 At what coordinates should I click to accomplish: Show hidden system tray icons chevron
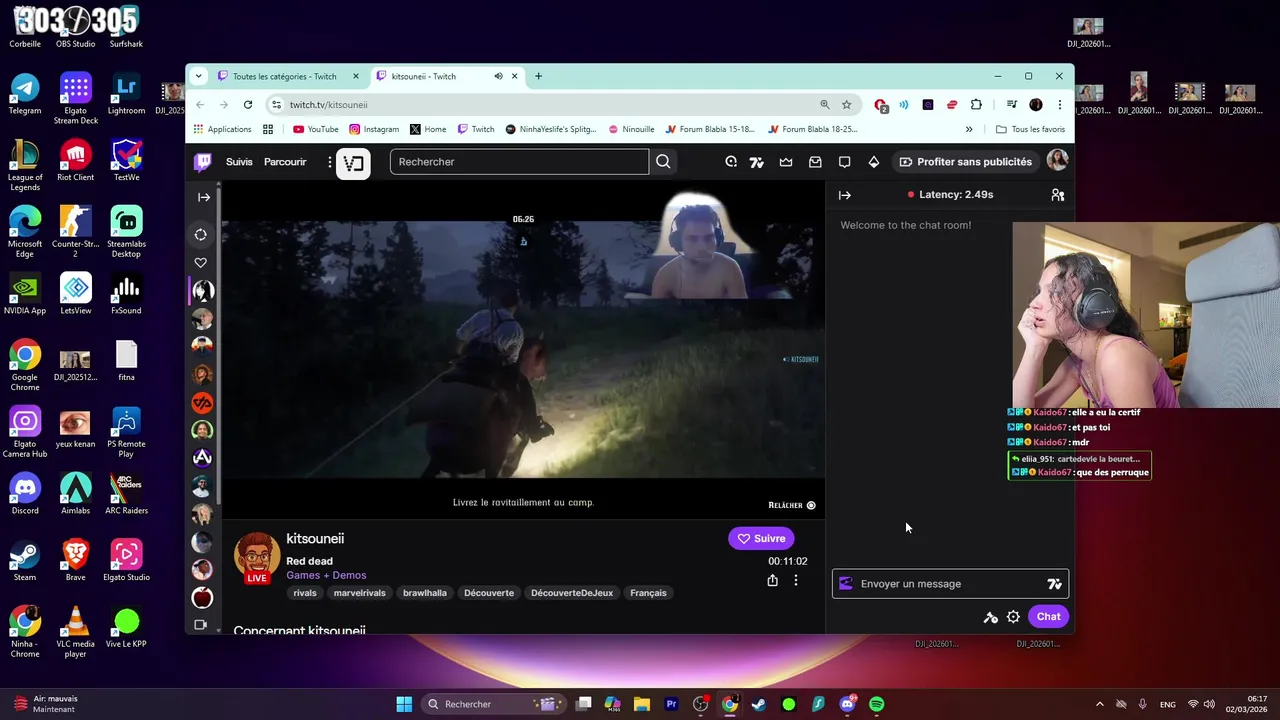pos(1100,704)
